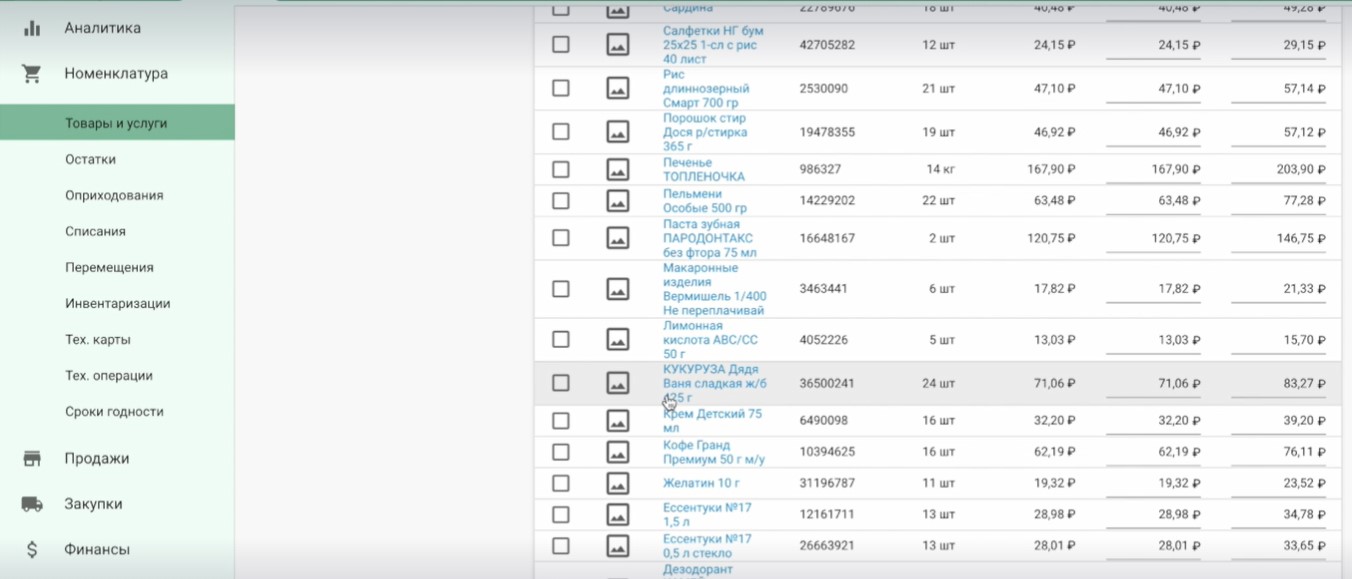Edit the 24,15 ₽ underlined price for Салфетки
This screenshot has width=1352, height=579.
(x=1154, y=45)
